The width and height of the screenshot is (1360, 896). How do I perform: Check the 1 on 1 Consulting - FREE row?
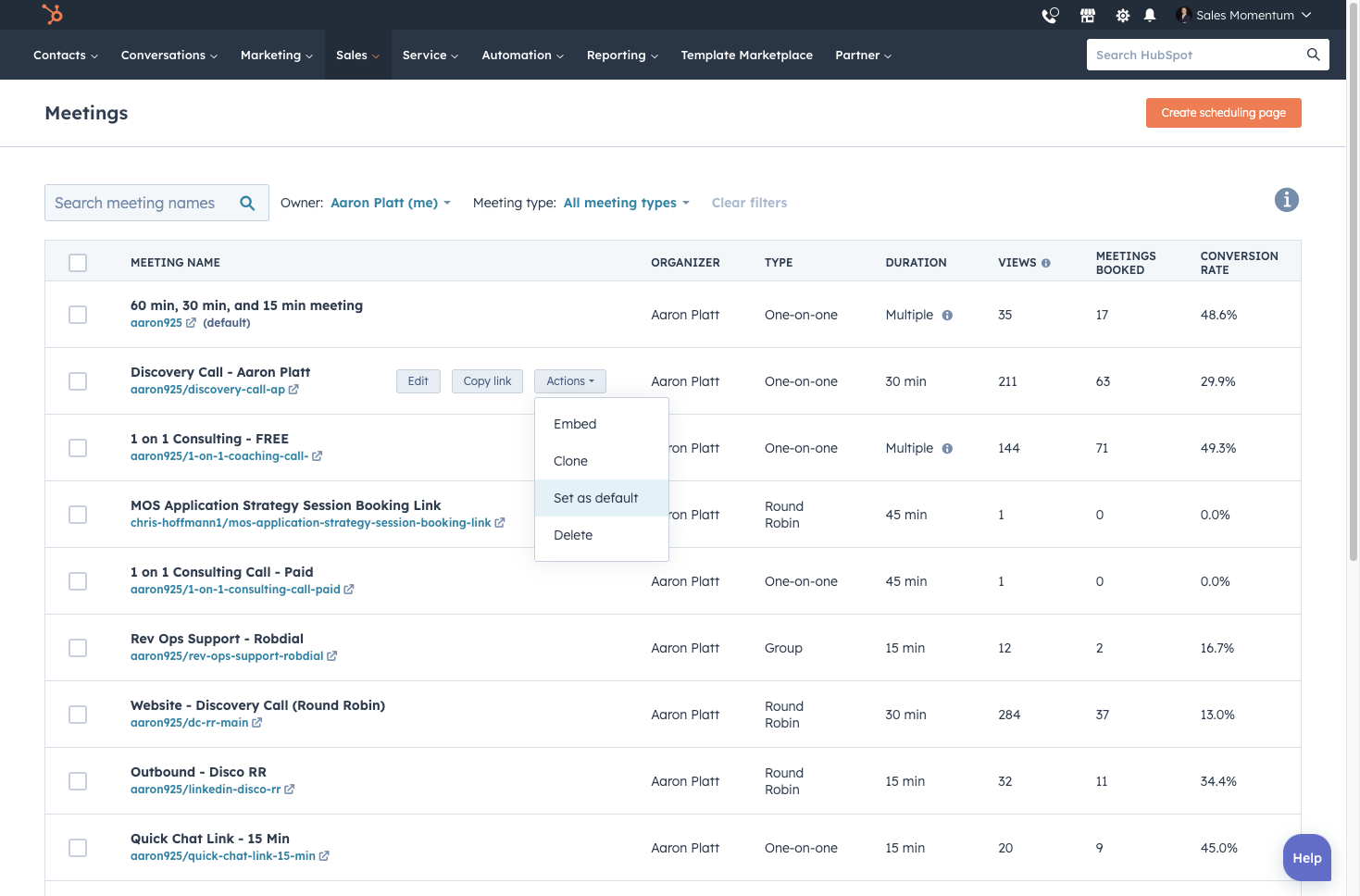pos(78,448)
